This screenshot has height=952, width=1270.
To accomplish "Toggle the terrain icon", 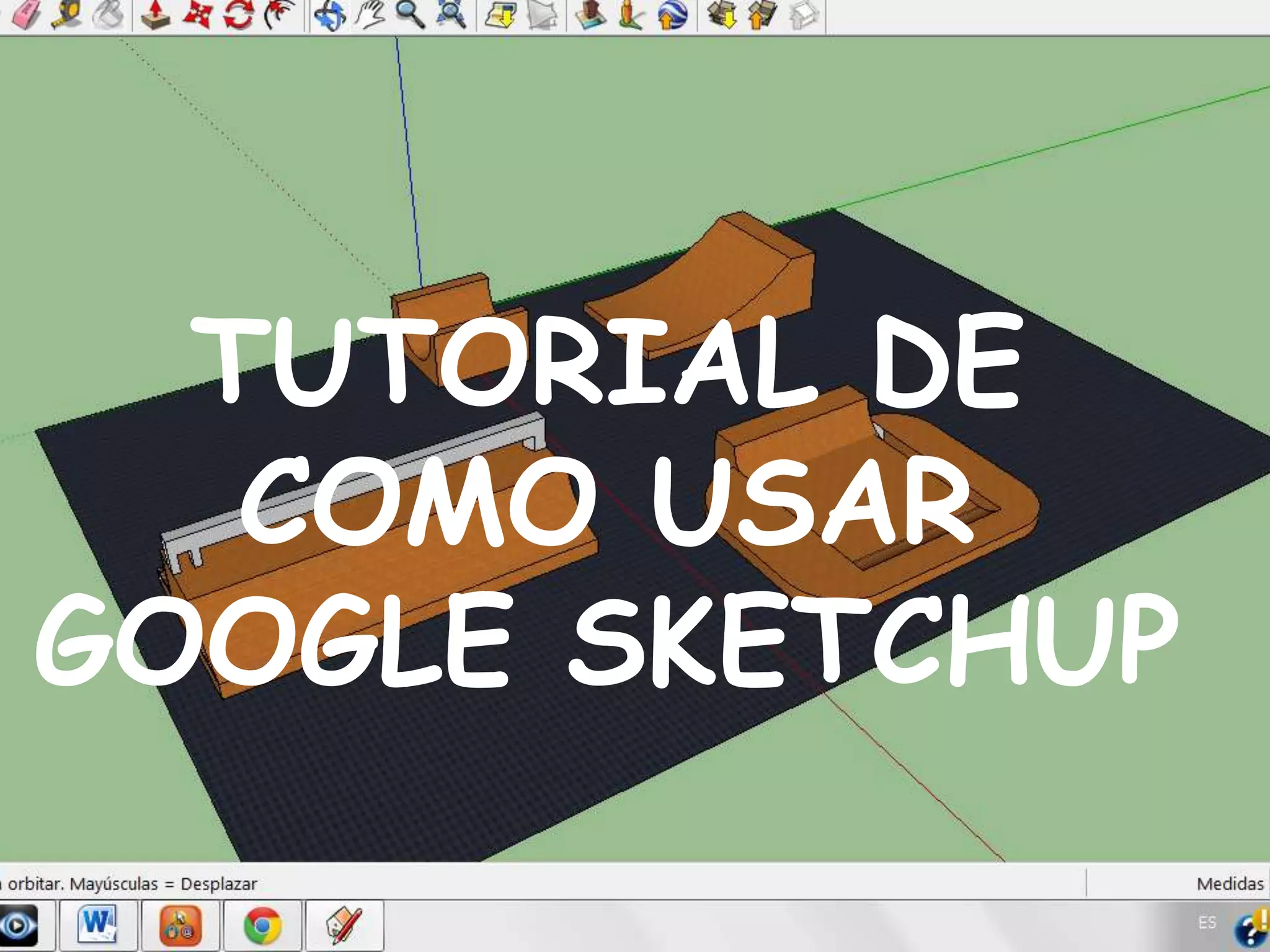I will pyautogui.click(x=541, y=14).
